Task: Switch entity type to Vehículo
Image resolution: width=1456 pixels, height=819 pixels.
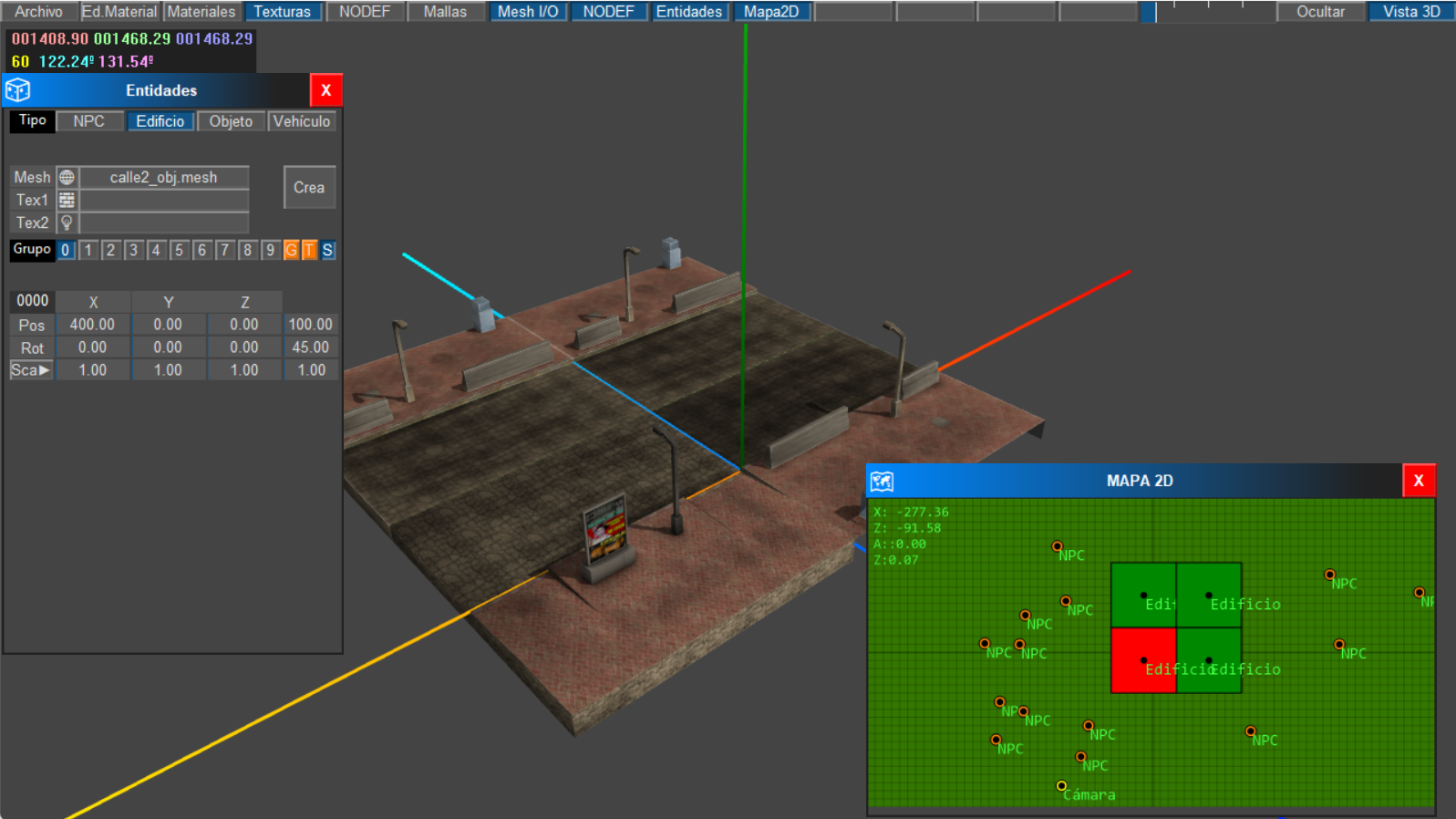Action: click(x=302, y=121)
